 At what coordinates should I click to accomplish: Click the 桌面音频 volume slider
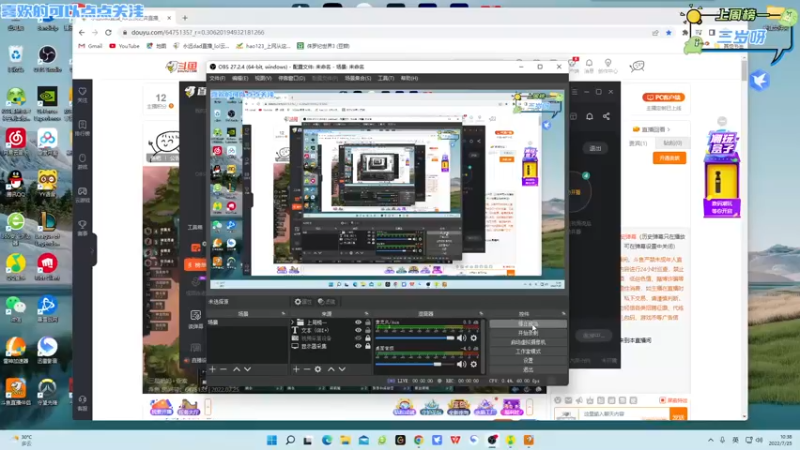point(414,364)
